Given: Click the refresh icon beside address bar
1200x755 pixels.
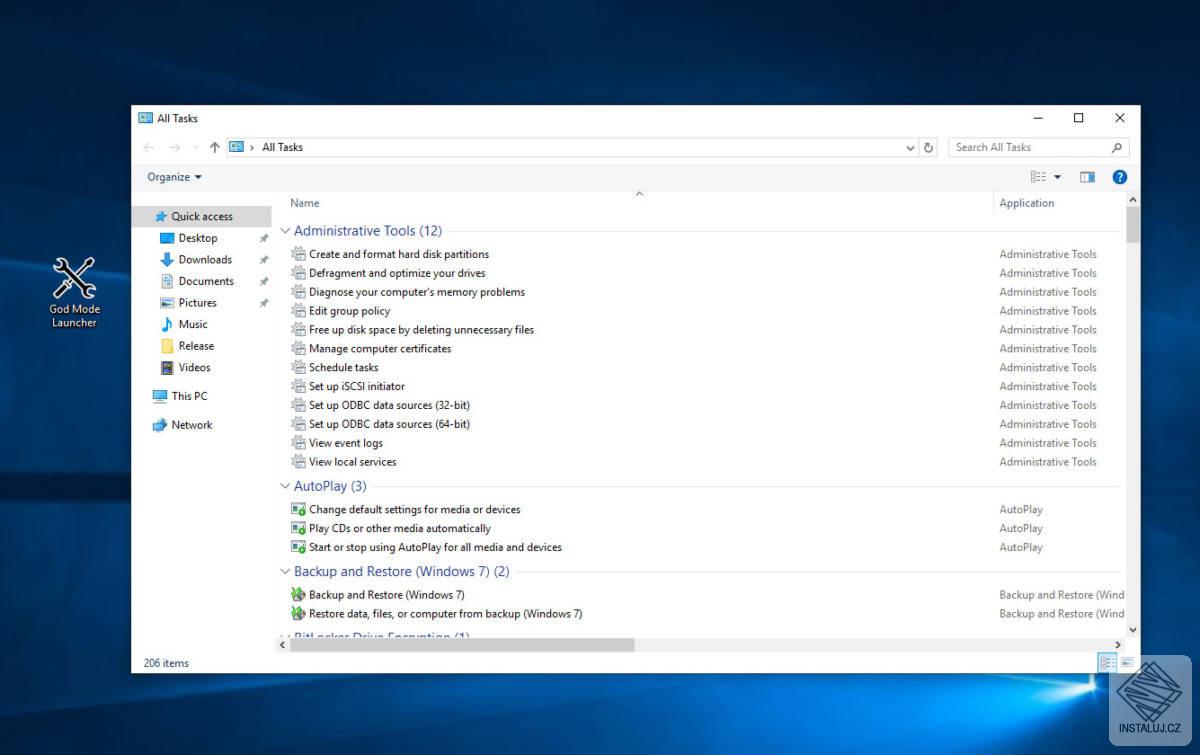Looking at the screenshot, I should [928, 147].
